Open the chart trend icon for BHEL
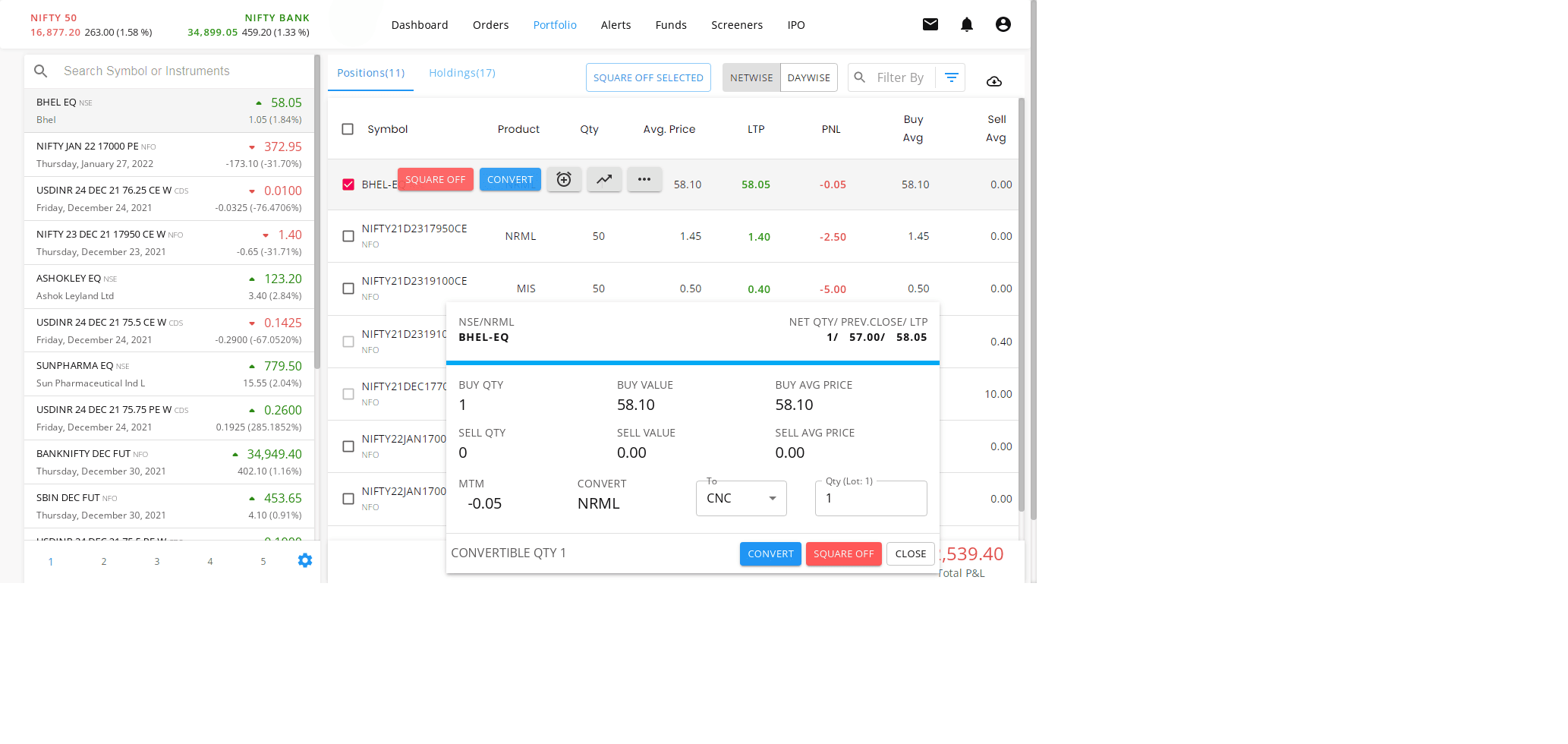 point(604,180)
